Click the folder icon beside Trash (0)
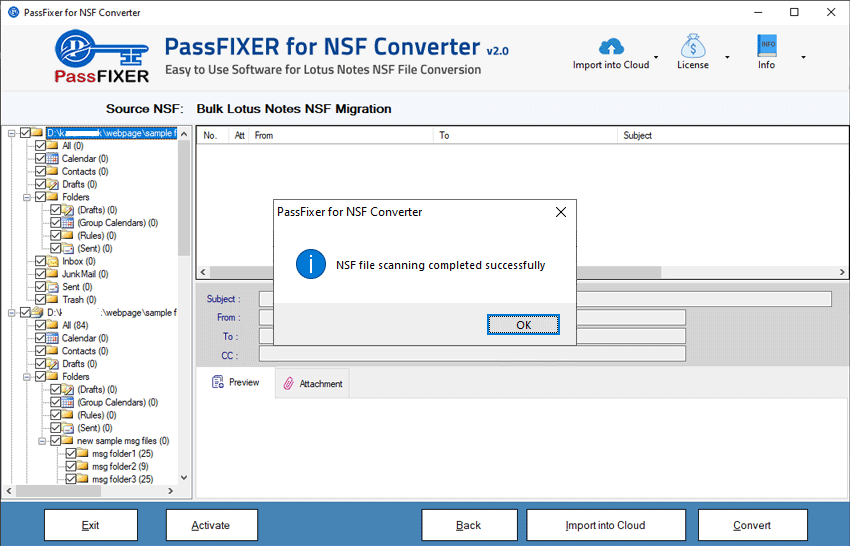The width and height of the screenshot is (850, 546). 53,299
